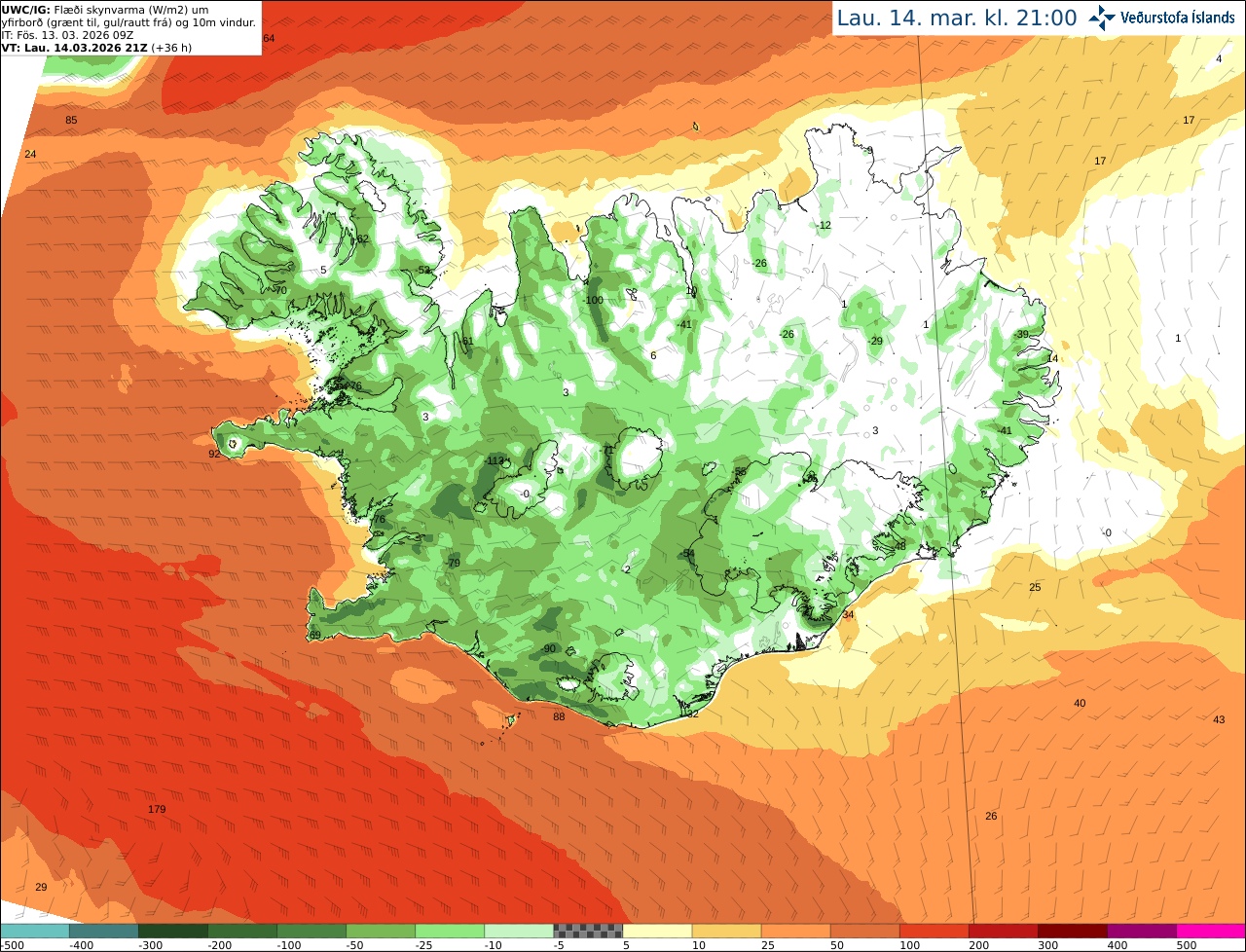Click the 25 to 50 orange legend swatch
1246x952 pixels.
[795, 931]
